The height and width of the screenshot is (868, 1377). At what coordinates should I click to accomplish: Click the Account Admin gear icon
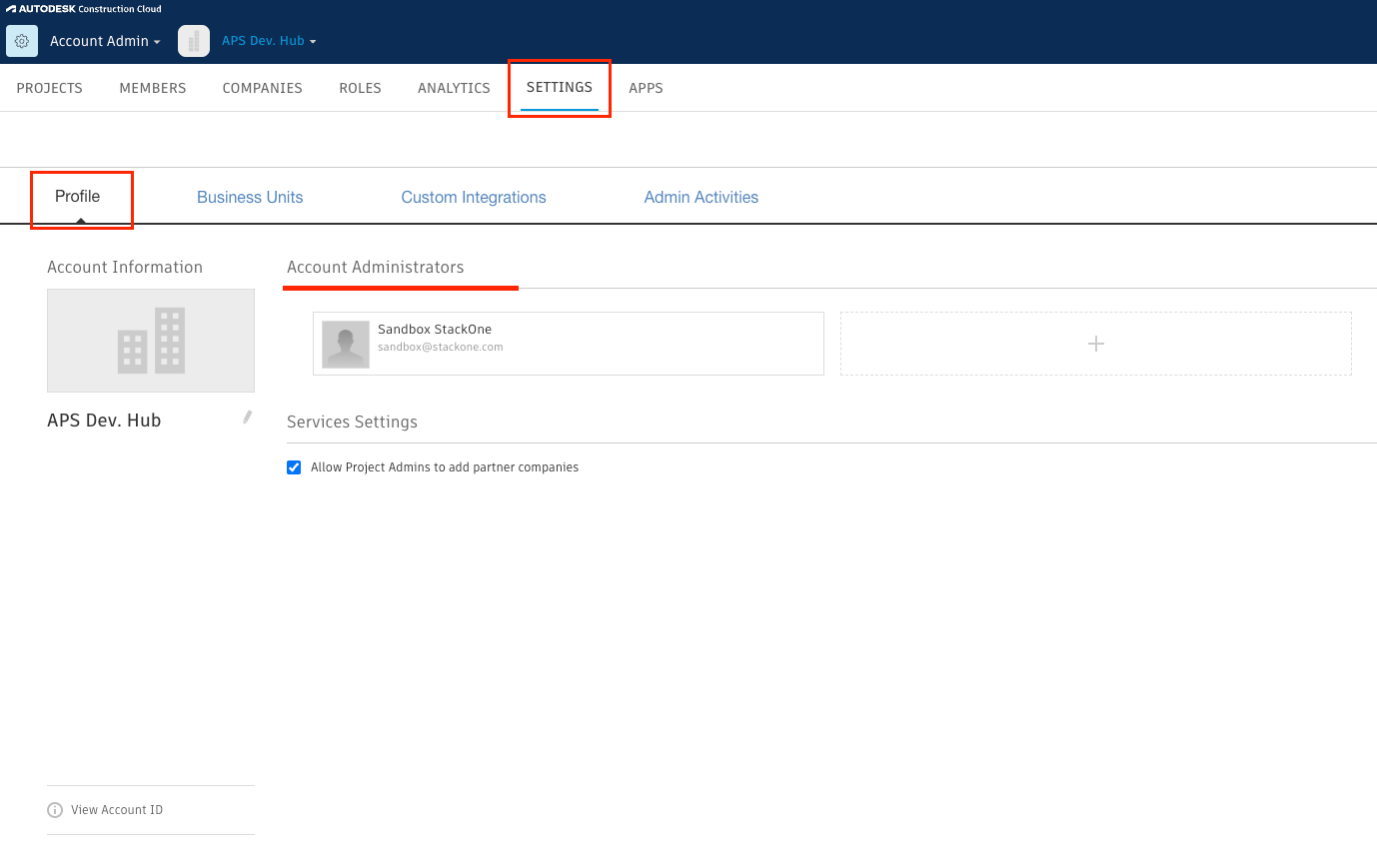[x=22, y=41]
